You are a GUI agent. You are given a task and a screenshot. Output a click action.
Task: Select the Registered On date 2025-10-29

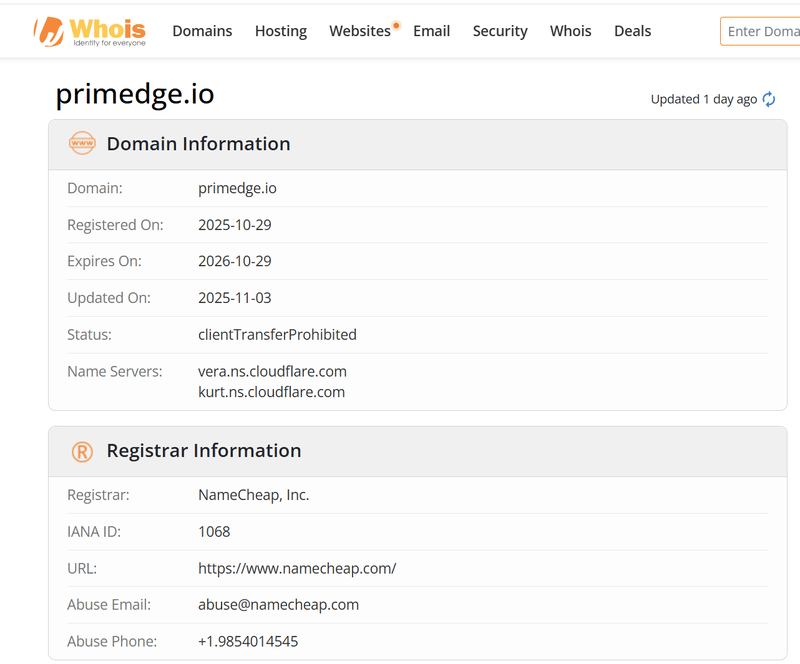point(235,225)
